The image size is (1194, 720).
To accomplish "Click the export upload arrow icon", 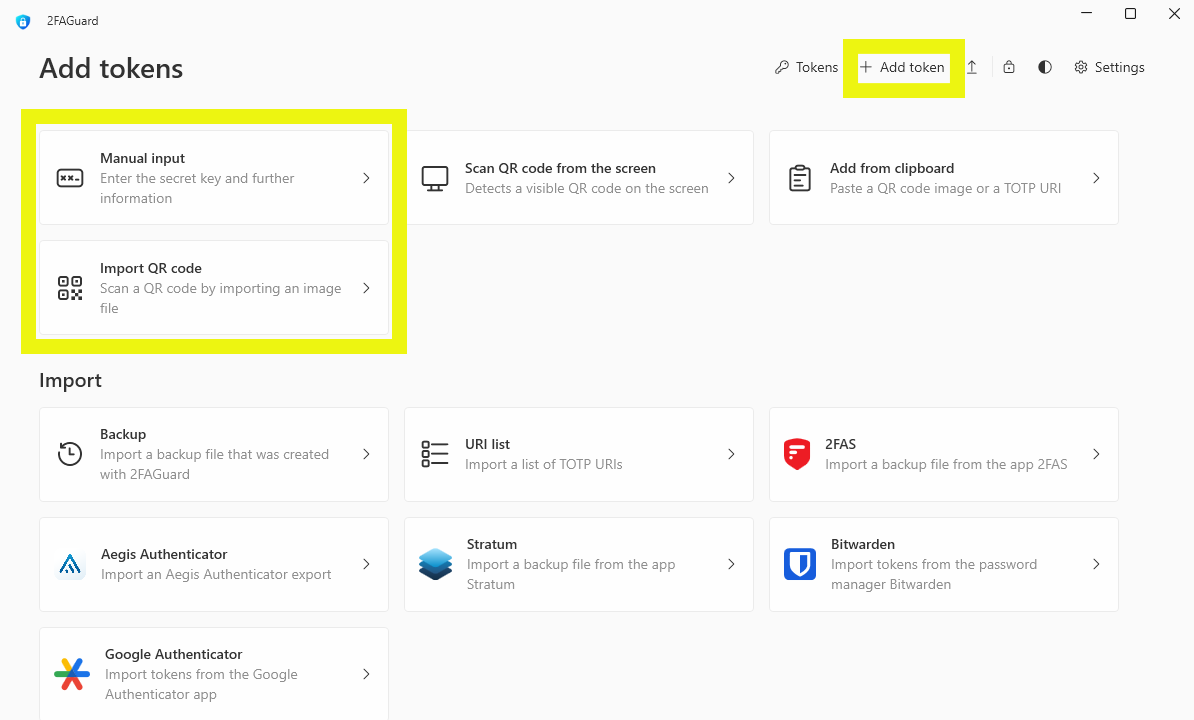I will 971,67.
